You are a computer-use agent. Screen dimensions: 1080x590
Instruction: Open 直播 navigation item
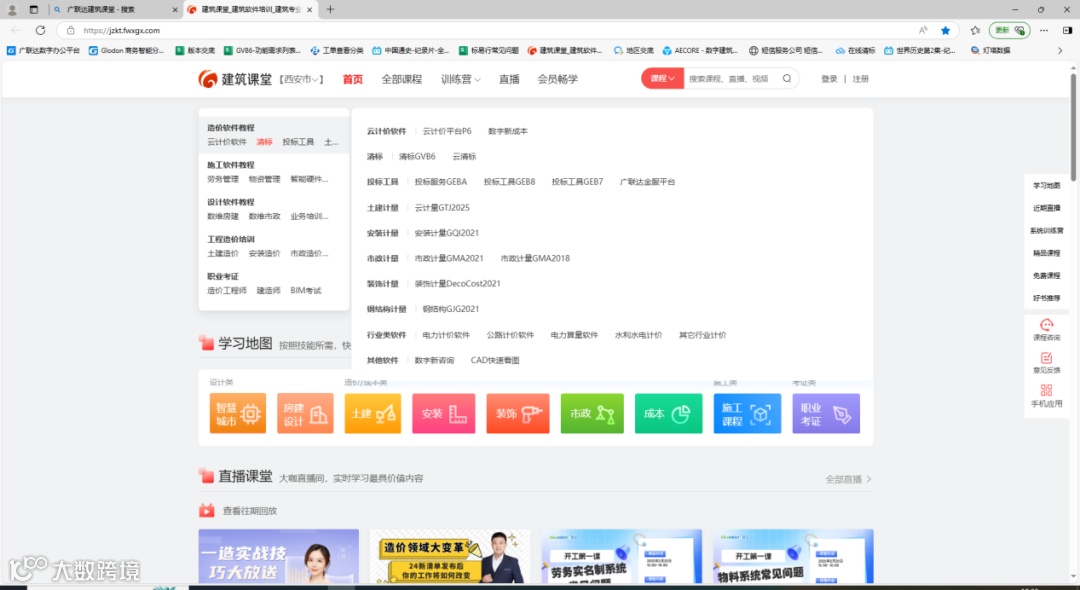coord(509,79)
